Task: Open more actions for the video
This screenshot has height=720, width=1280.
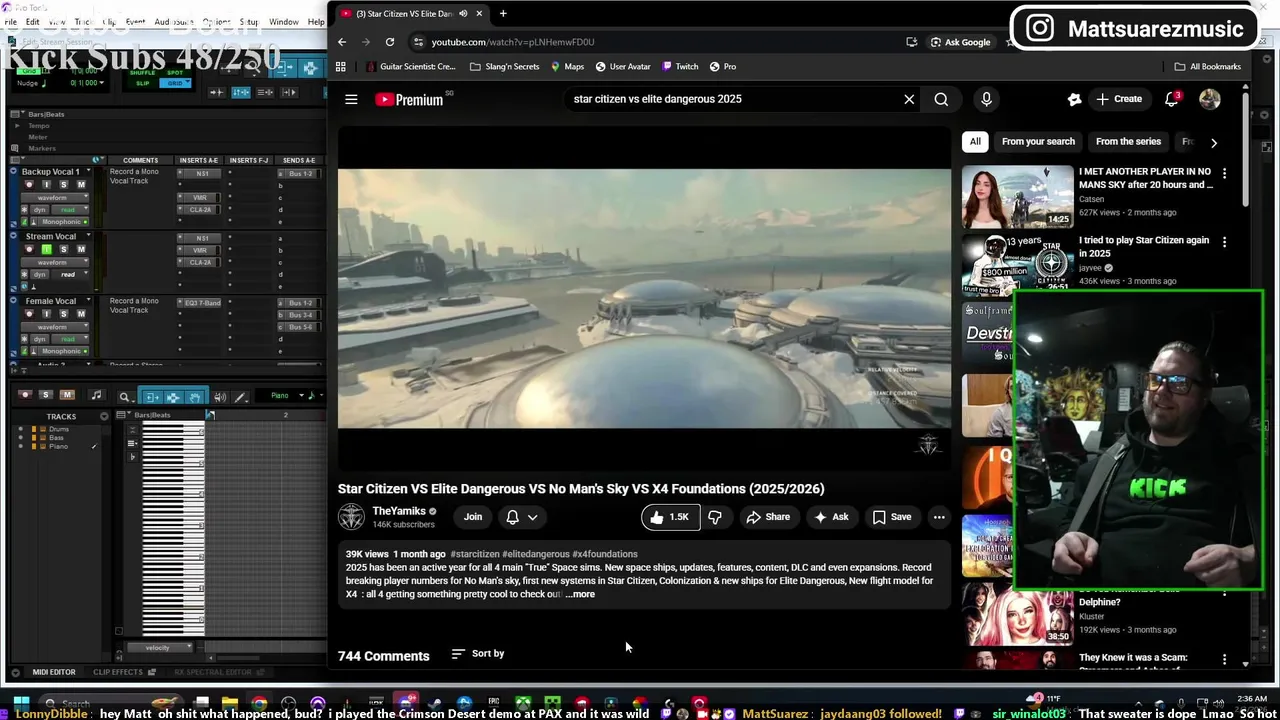Action: coord(939,517)
